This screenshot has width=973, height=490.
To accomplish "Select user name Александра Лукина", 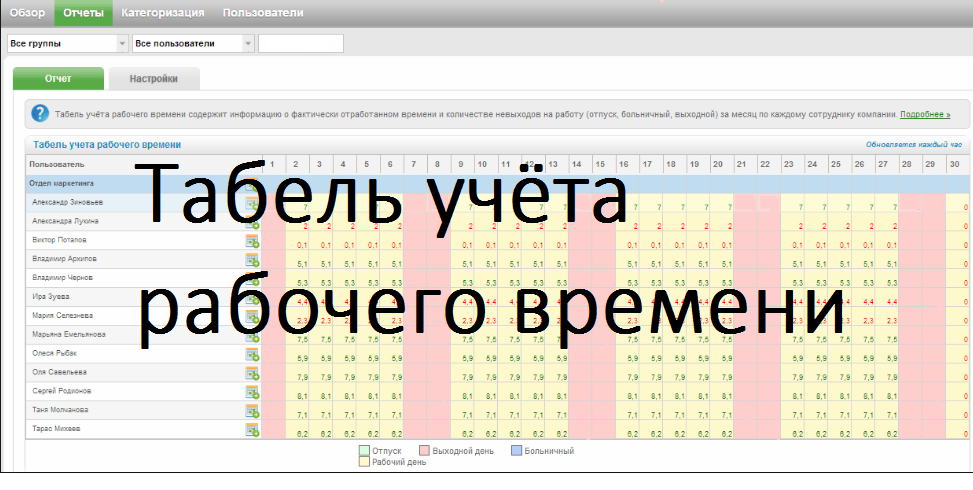I will click(x=65, y=221).
